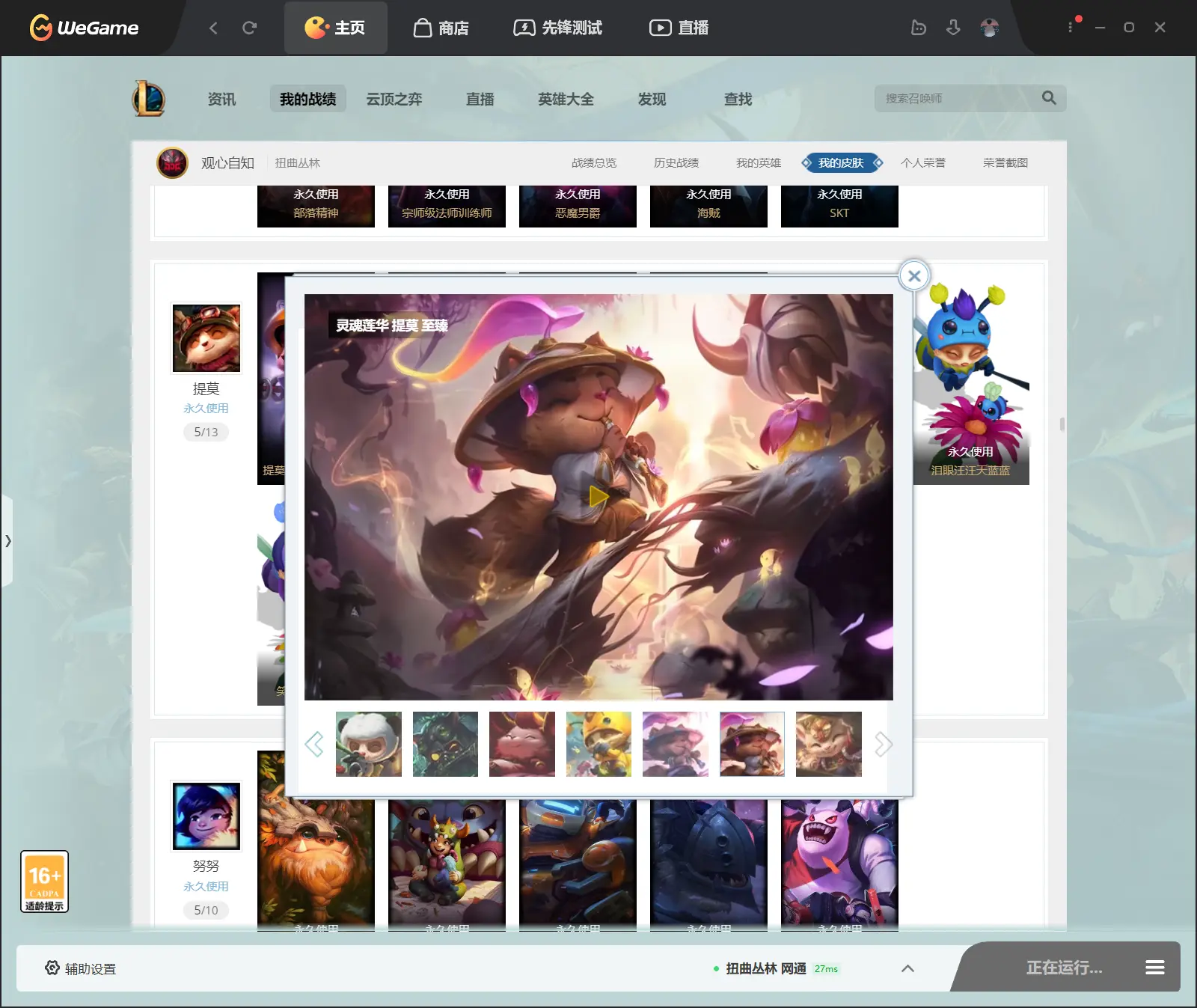Select the second skin thumbnail, dark green Teemo
The width and height of the screenshot is (1197, 1008).
click(x=445, y=744)
